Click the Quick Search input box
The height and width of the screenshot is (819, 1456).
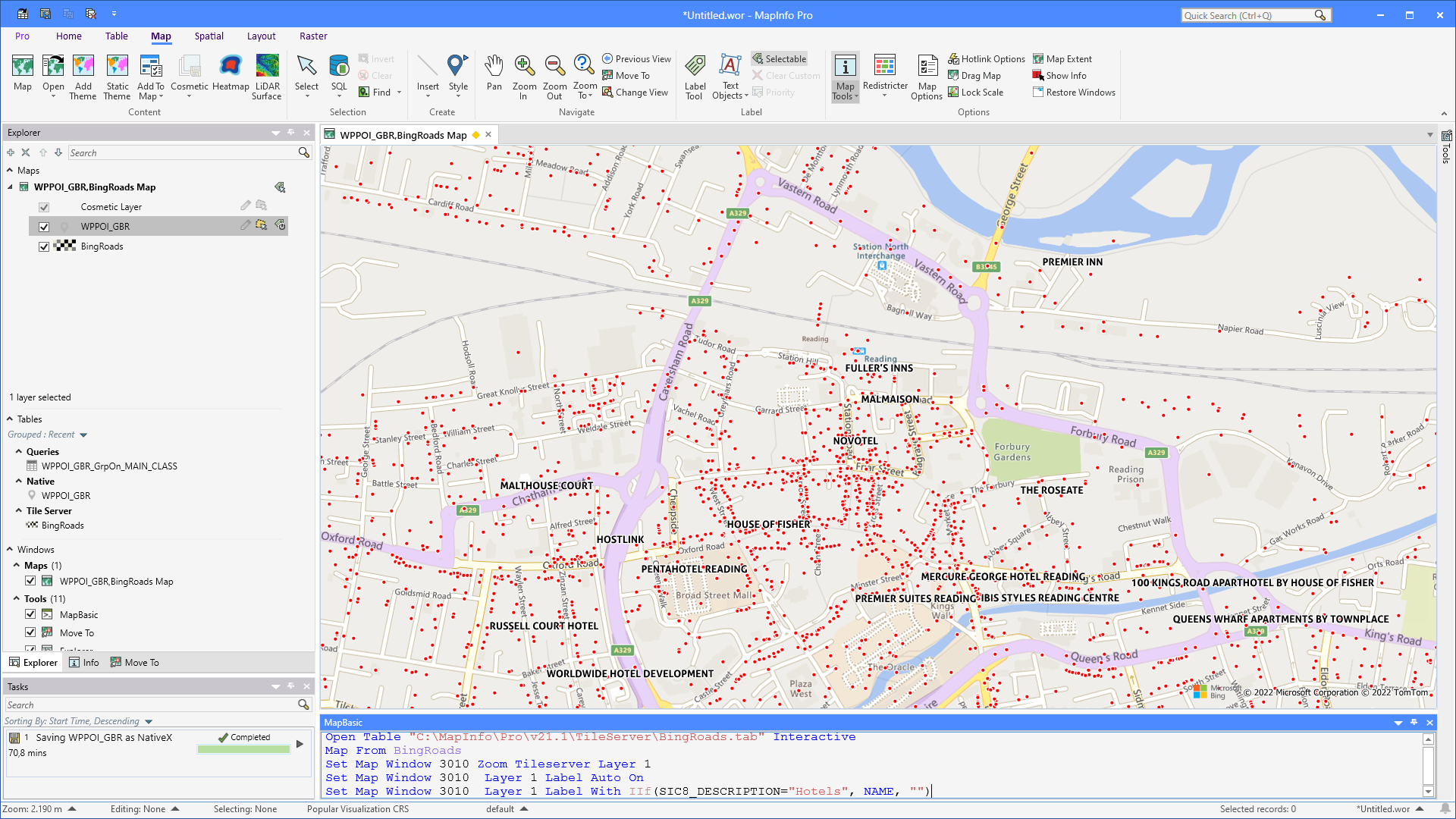coord(1247,15)
